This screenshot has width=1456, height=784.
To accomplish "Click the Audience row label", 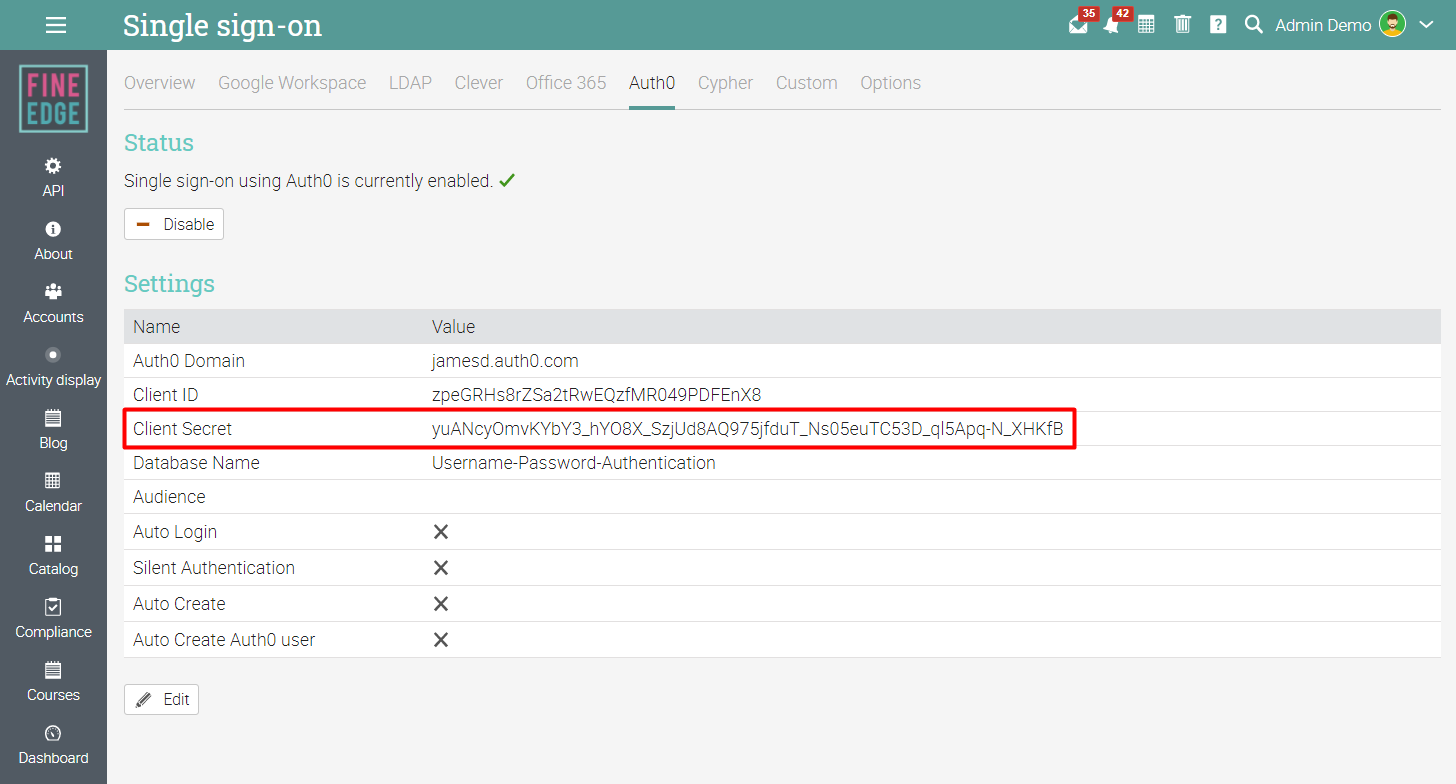I will (169, 497).
